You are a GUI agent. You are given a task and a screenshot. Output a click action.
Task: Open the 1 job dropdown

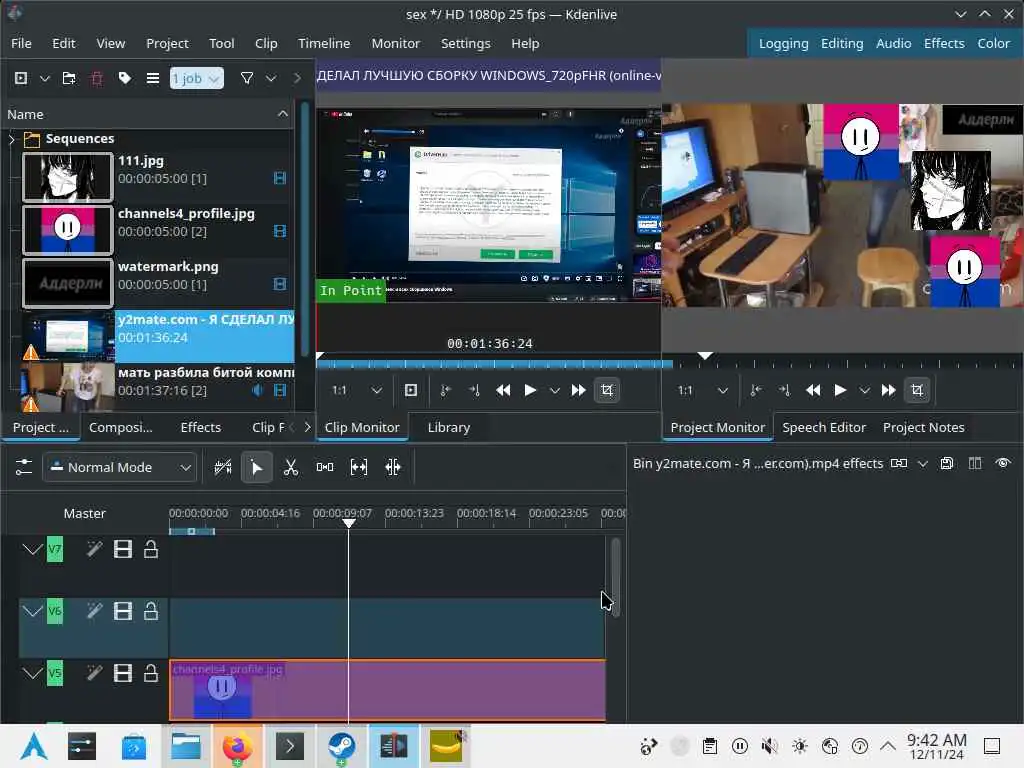(197, 78)
